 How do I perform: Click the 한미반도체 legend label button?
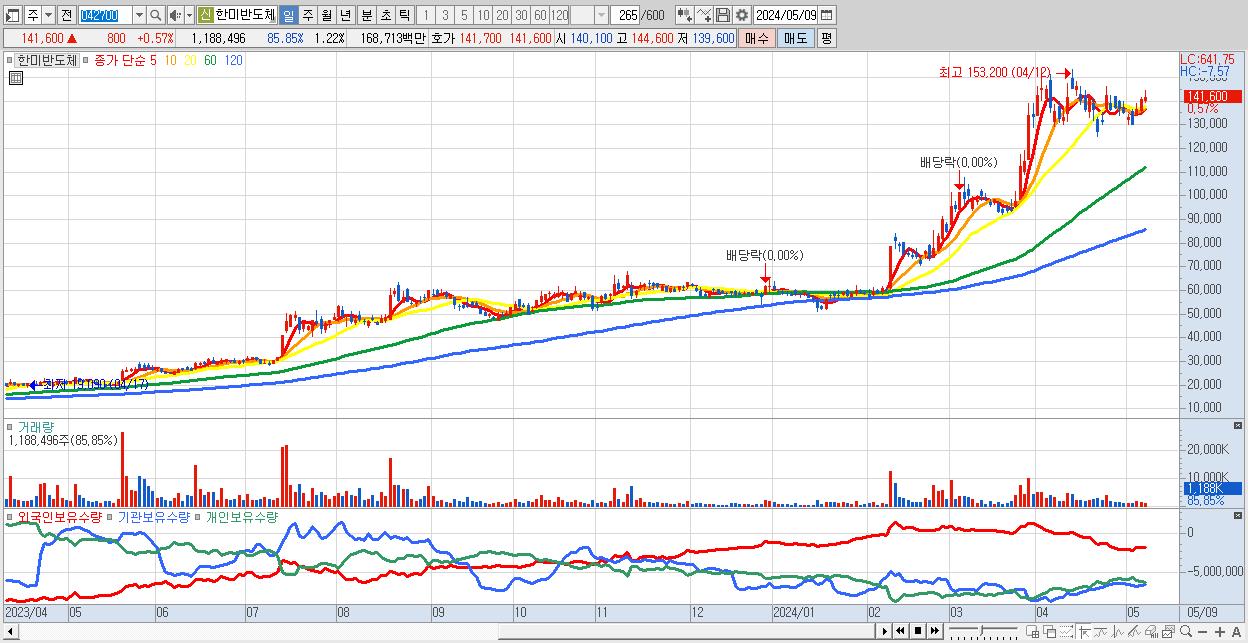(x=46, y=60)
